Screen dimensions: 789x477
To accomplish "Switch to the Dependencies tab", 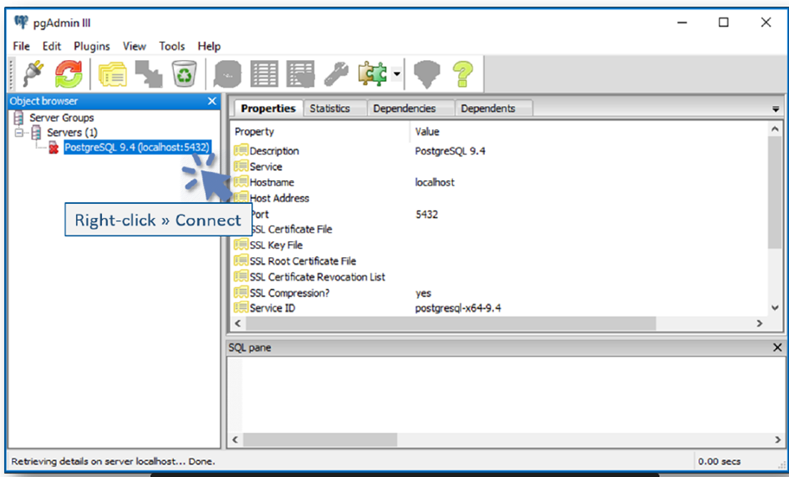I will (x=404, y=108).
